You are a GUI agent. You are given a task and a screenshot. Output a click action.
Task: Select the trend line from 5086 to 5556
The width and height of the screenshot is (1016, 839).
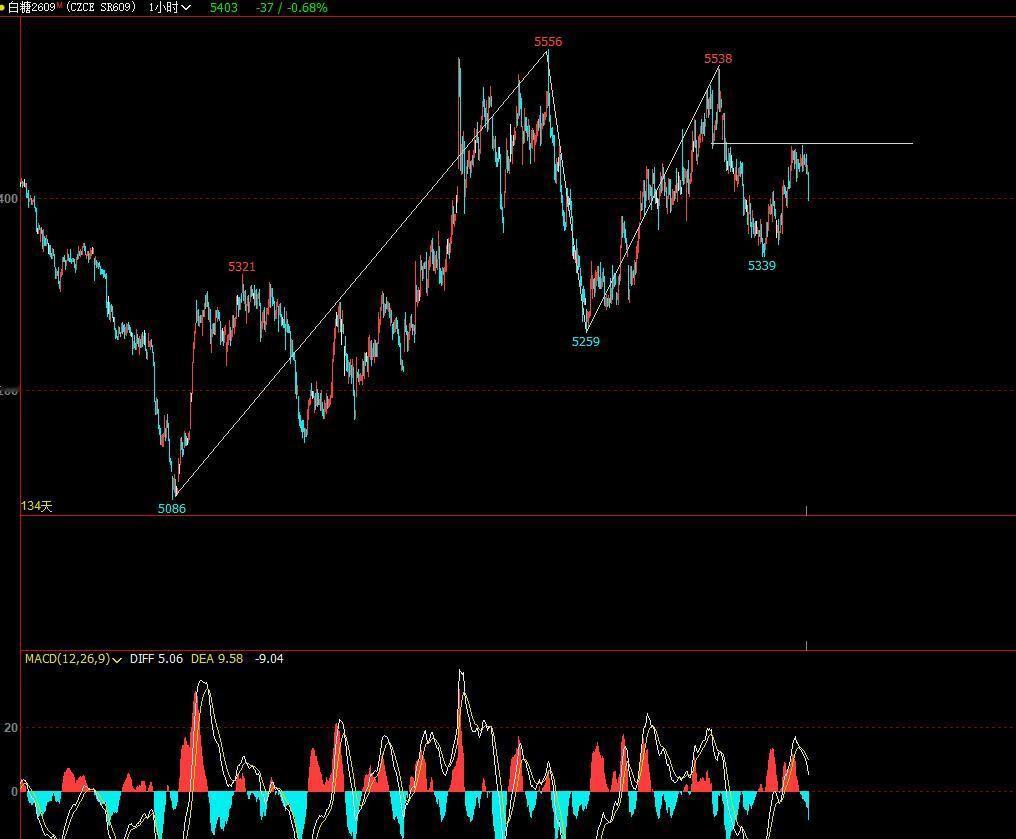(362, 274)
